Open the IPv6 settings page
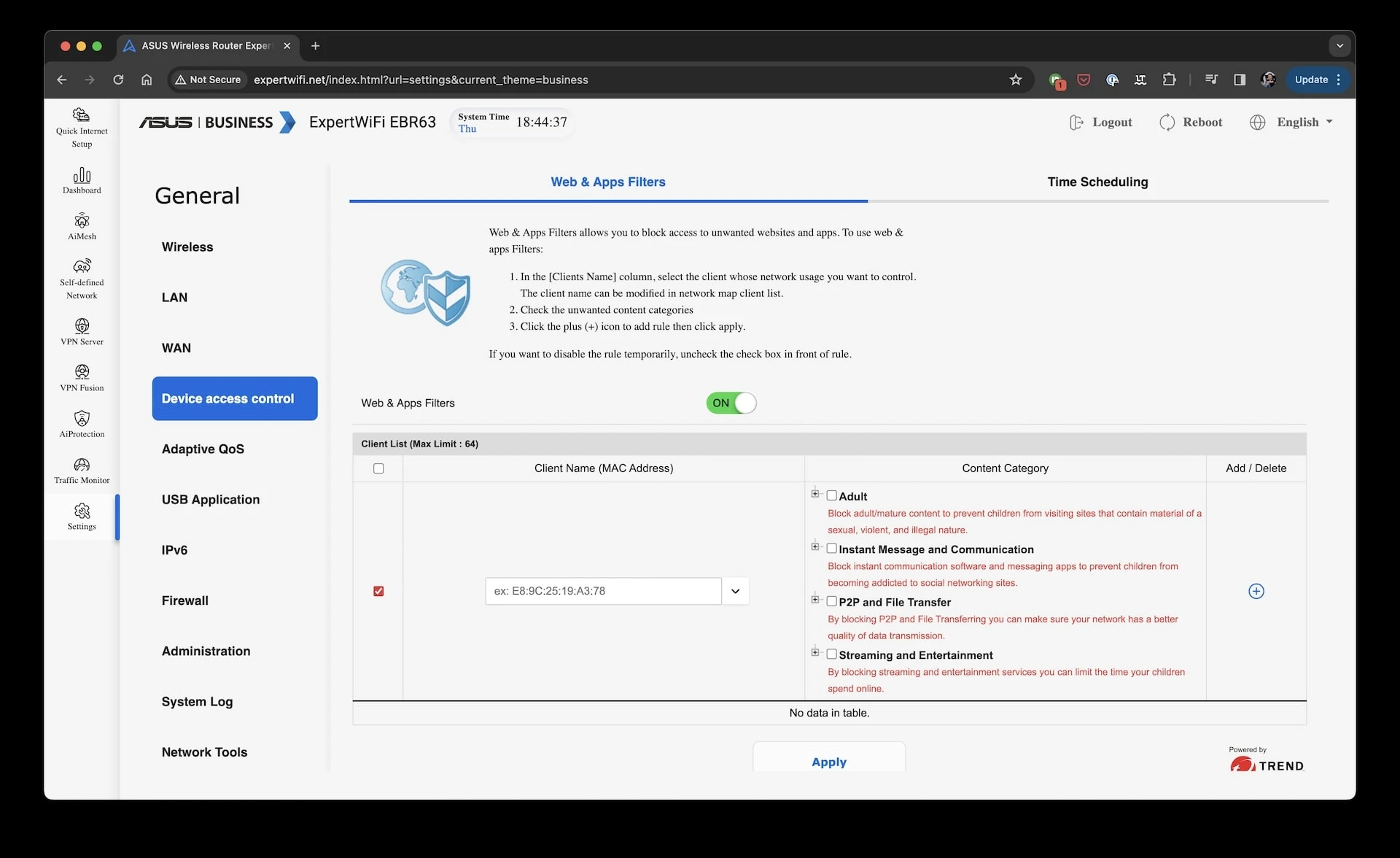This screenshot has height=858, width=1400. click(x=174, y=550)
